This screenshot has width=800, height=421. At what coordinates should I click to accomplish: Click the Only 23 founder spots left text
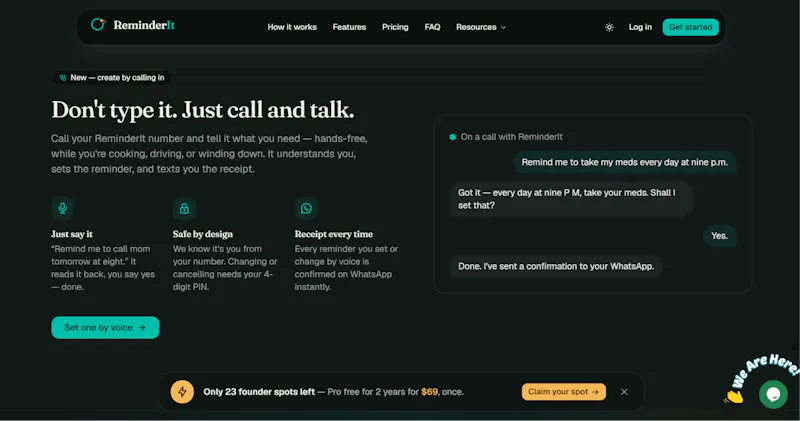[x=259, y=392]
